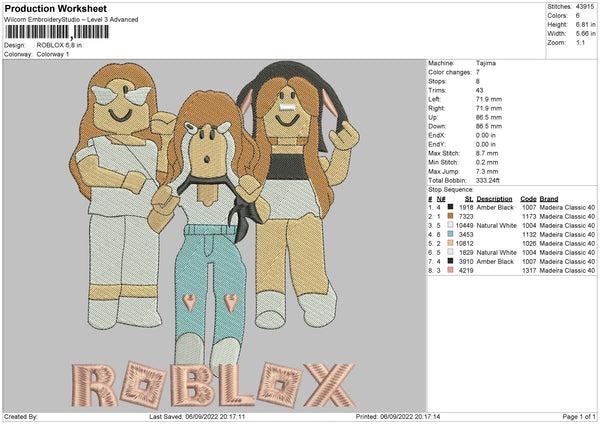Click the 'St.' column header

tap(469, 199)
